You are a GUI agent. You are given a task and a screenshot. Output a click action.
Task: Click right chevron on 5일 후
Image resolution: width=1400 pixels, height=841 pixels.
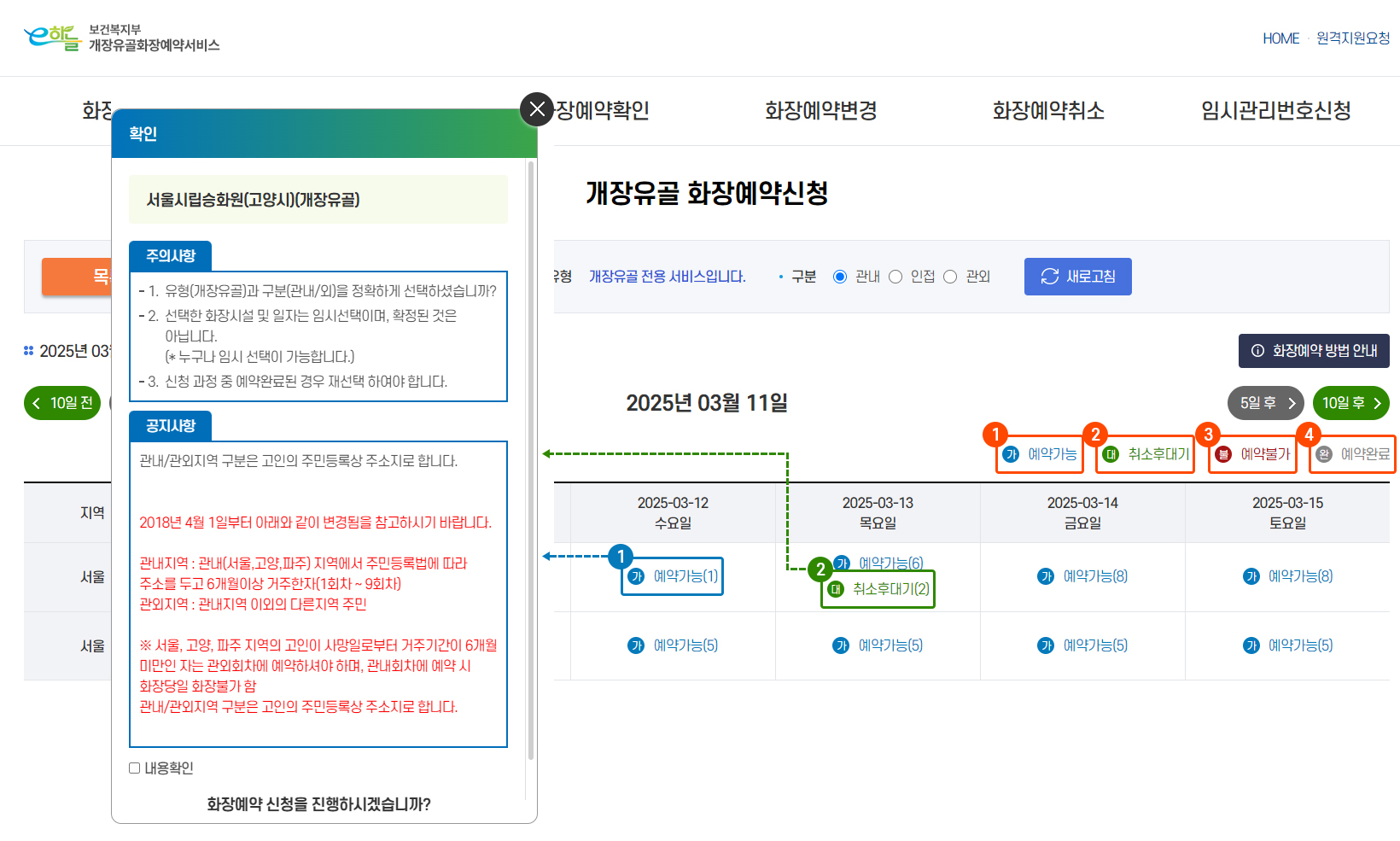[x=1292, y=403]
